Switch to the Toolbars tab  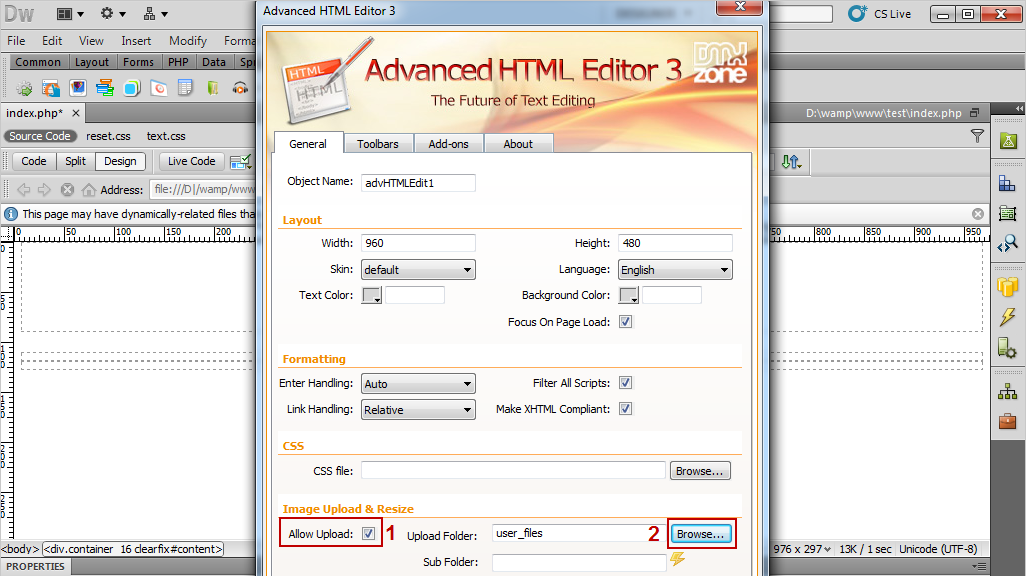pyautogui.click(x=378, y=144)
